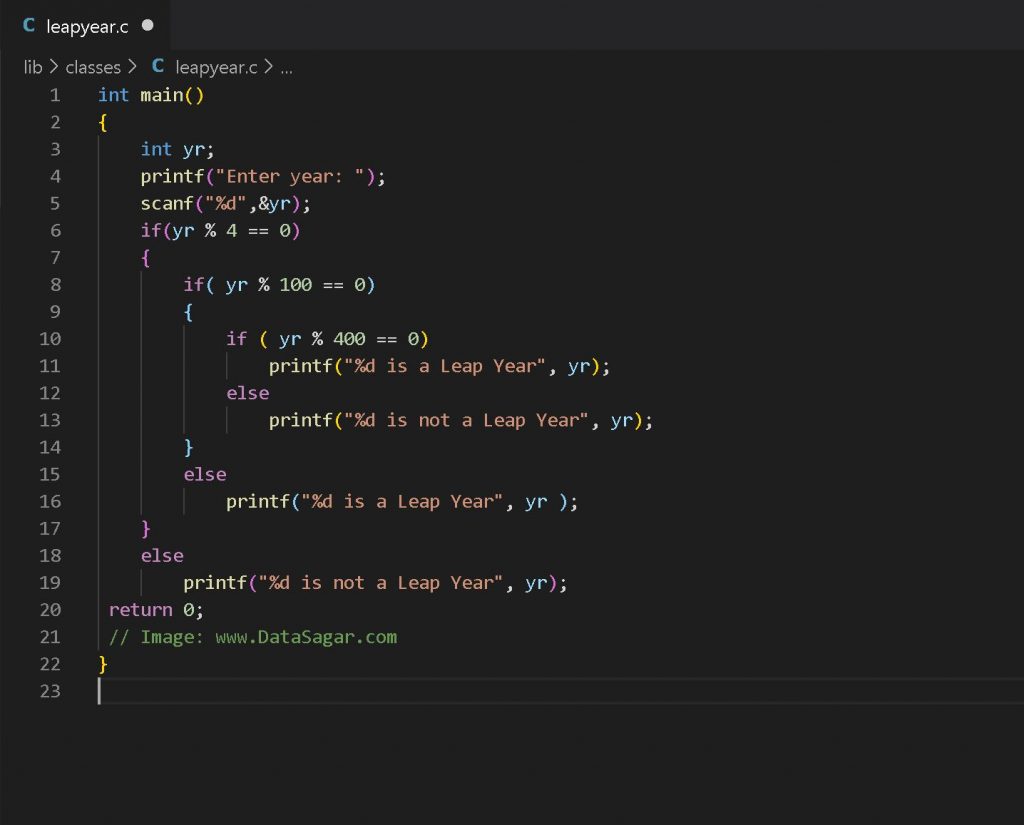Click line number 6 in the gutter
The height and width of the screenshot is (825, 1024).
54,230
